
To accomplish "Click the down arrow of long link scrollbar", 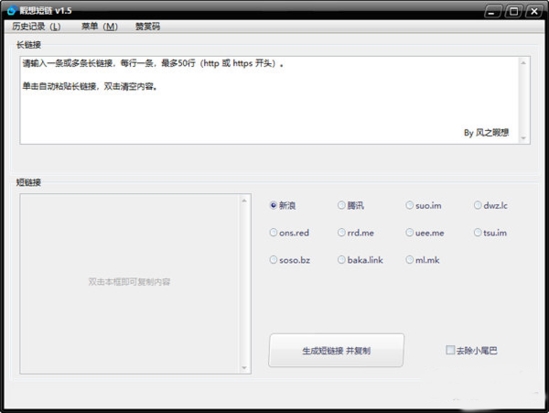I will (x=523, y=138).
